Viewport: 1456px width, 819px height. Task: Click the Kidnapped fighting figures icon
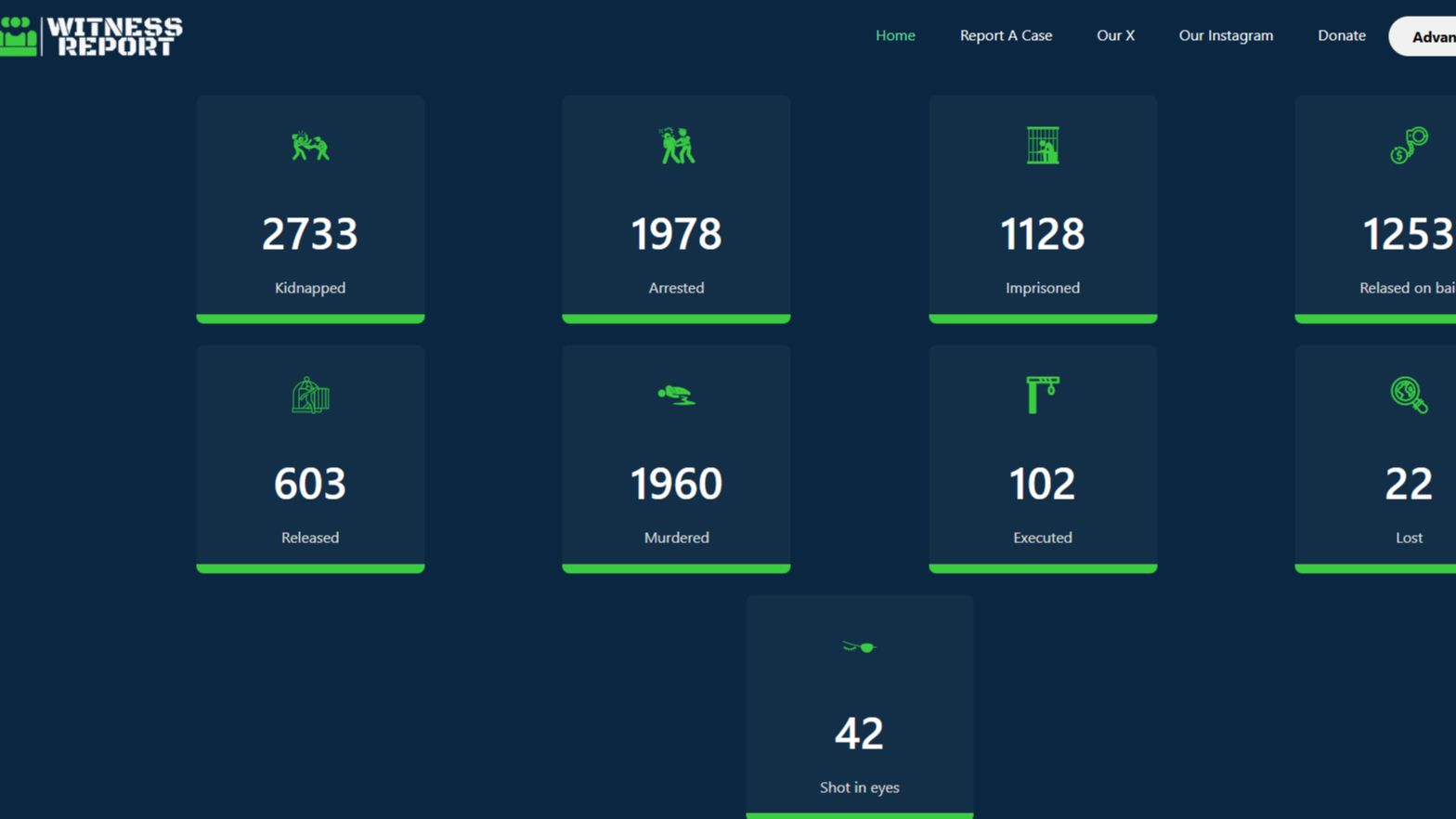pyautogui.click(x=310, y=146)
